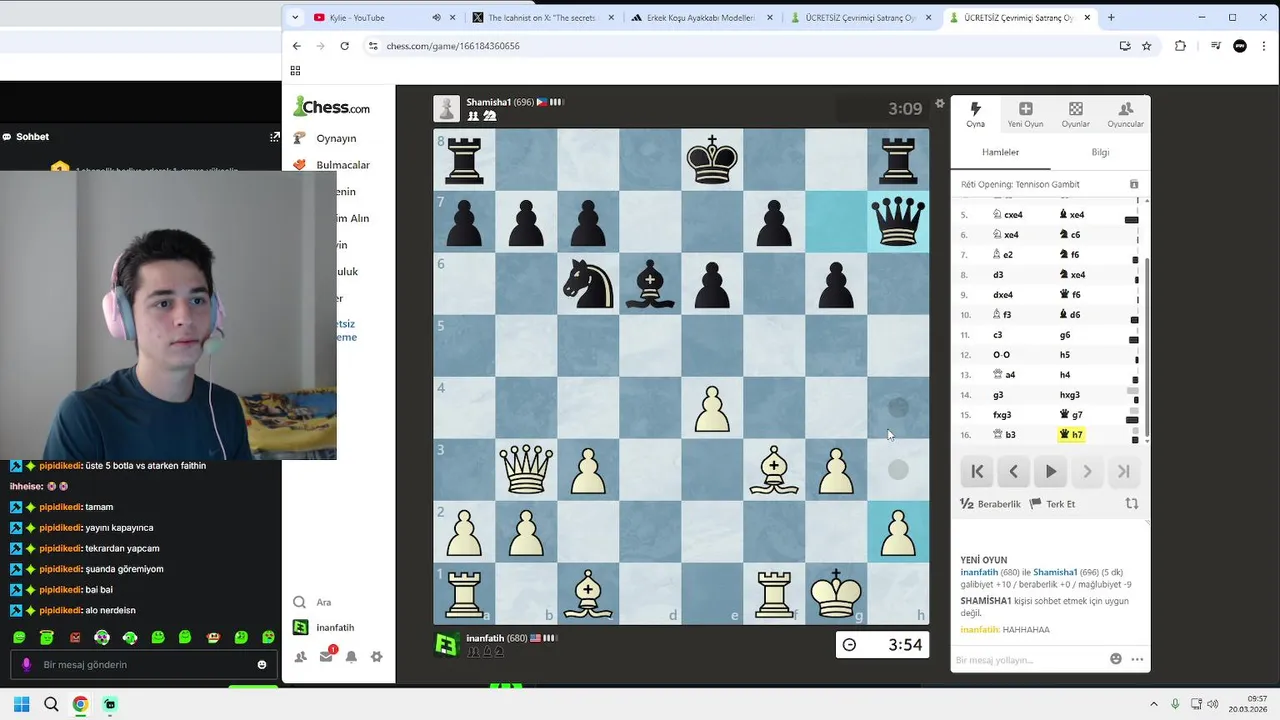The image size is (1280, 720).
Task: Open Chrome apps grid in bookmarks bar
Action: click(295, 70)
